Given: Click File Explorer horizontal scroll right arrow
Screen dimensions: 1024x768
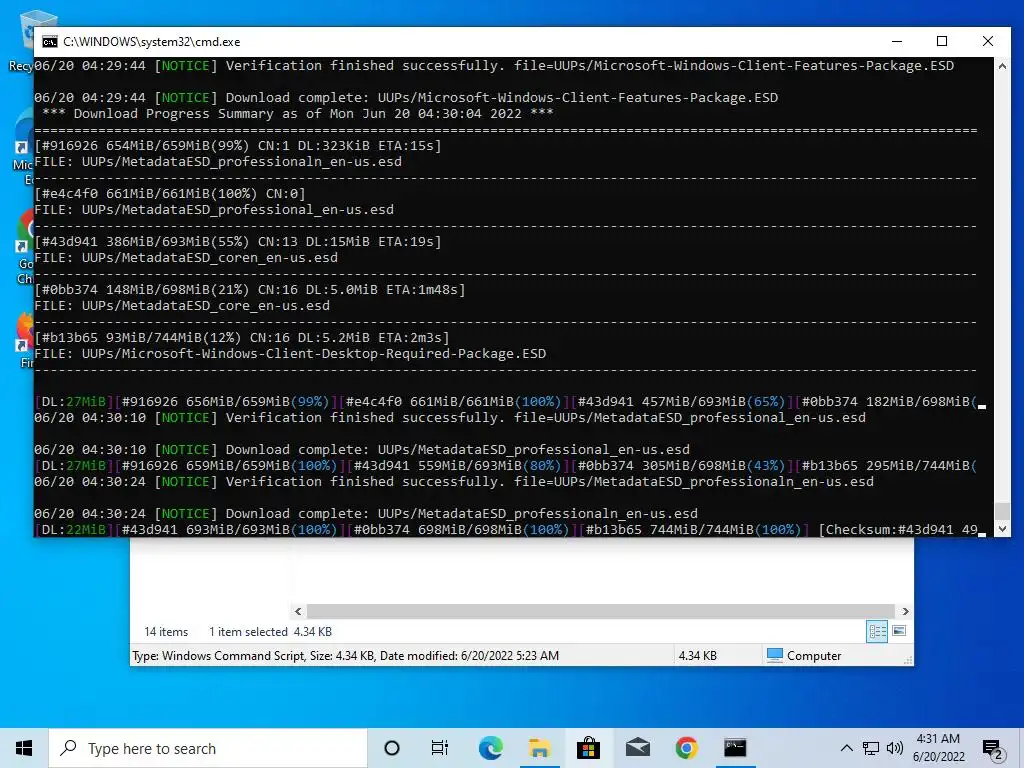Looking at the screenshot, I should [x=905, y=611].
